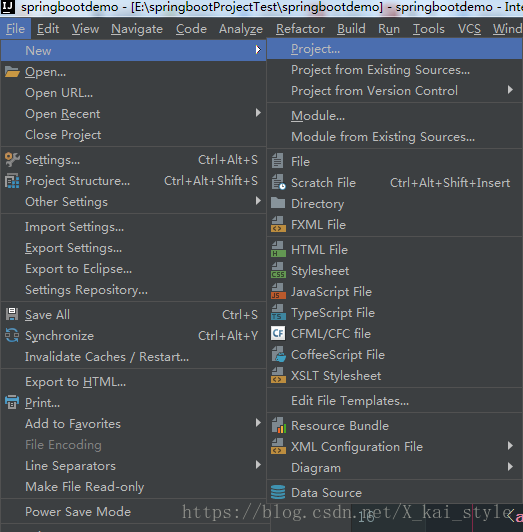
Task: Open the Analyze menu
Action: 241,29
